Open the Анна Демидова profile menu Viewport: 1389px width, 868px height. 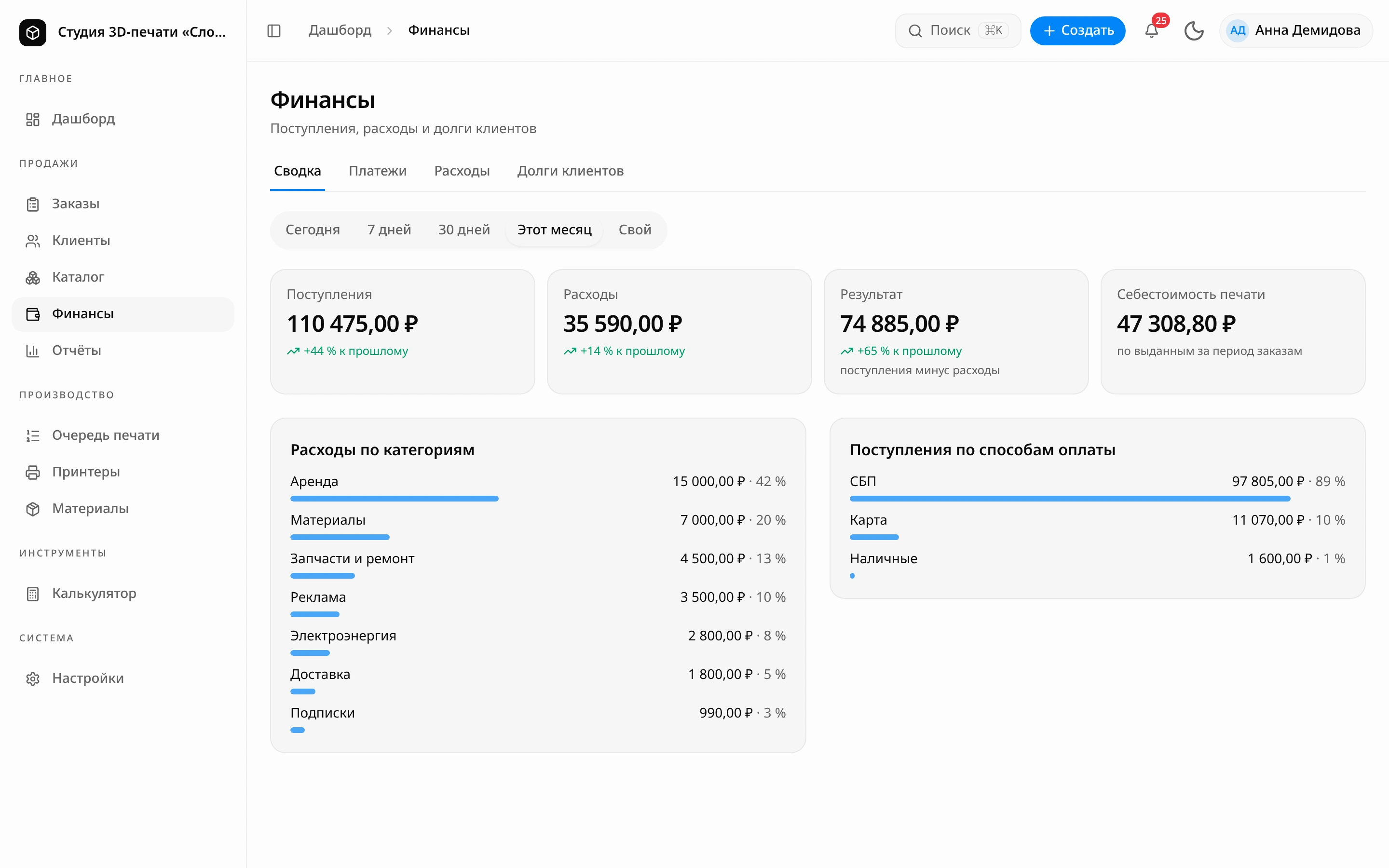[1296, 30]
